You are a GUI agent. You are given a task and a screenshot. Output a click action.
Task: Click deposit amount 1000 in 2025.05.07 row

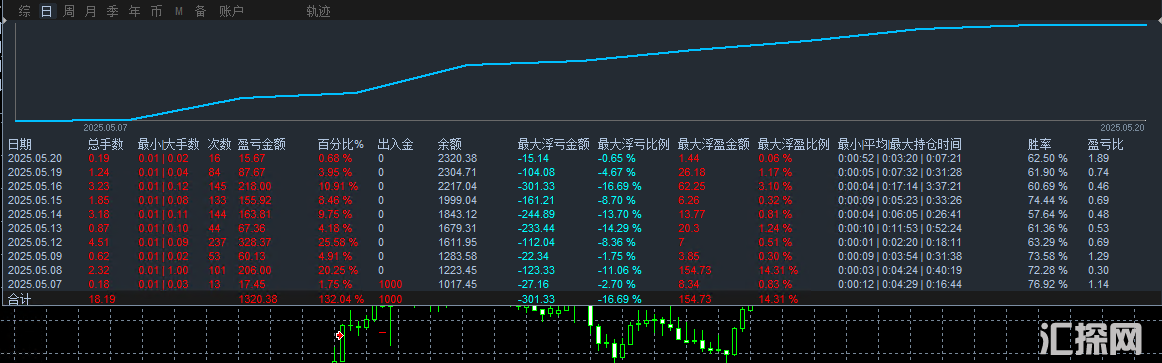point(390,284)
